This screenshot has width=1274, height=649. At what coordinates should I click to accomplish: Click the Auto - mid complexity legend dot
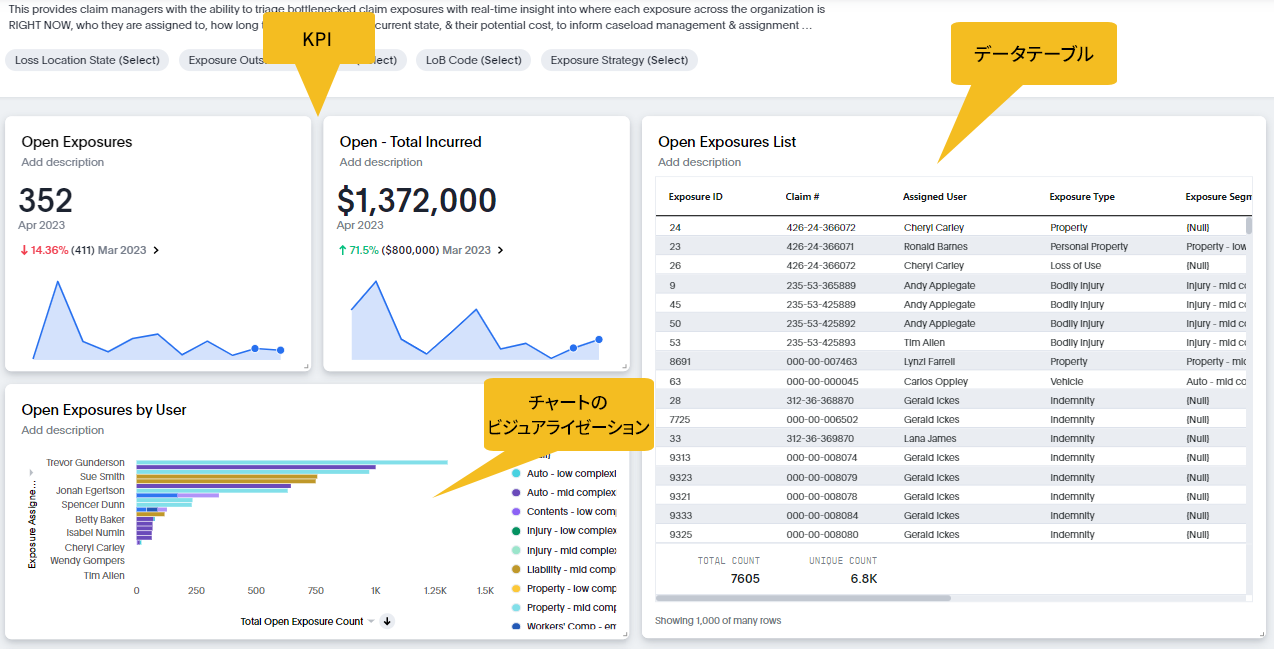tap(516, 492)
